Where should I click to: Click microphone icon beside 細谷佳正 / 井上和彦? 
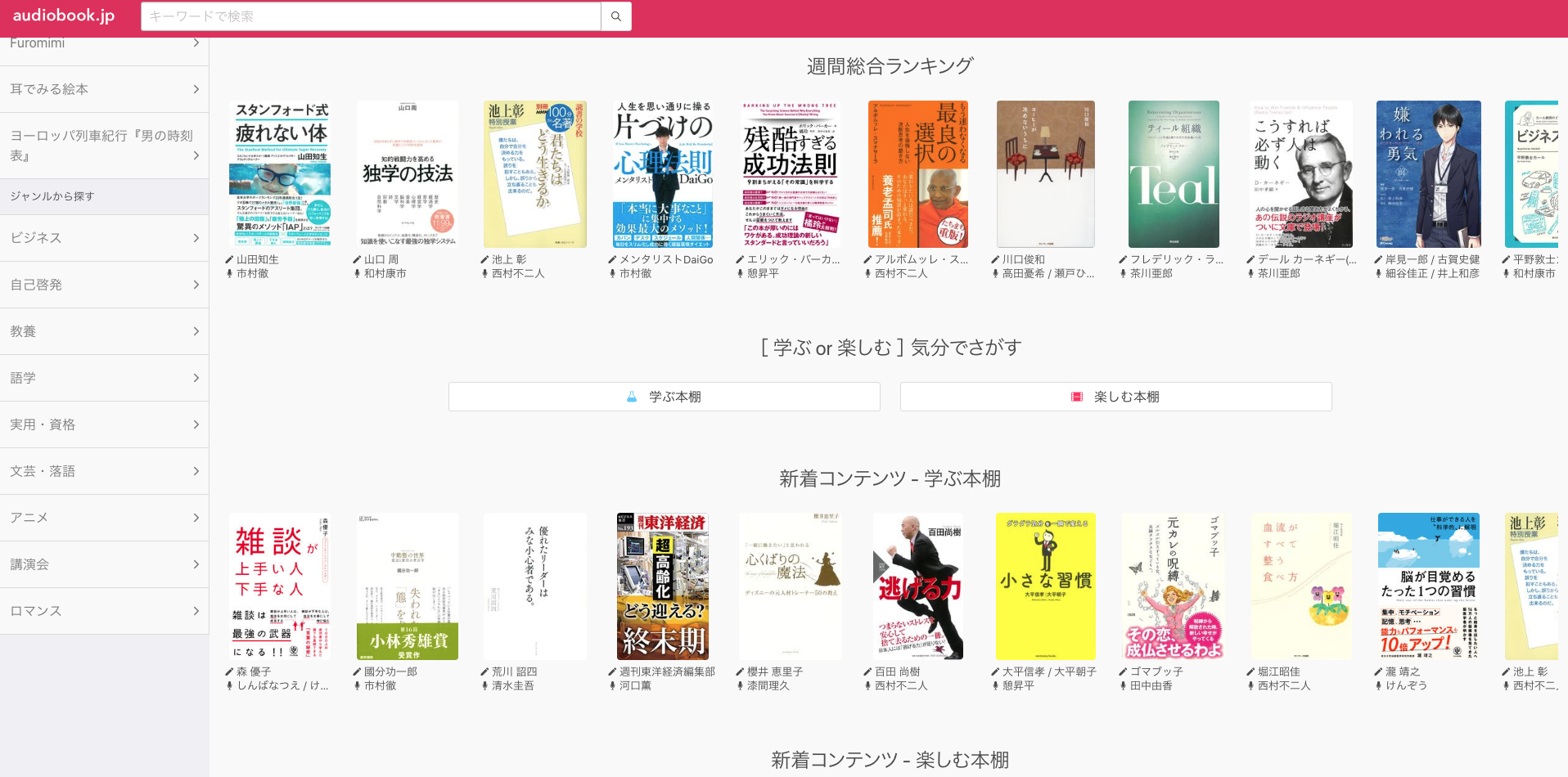[x=1378, y=273]
